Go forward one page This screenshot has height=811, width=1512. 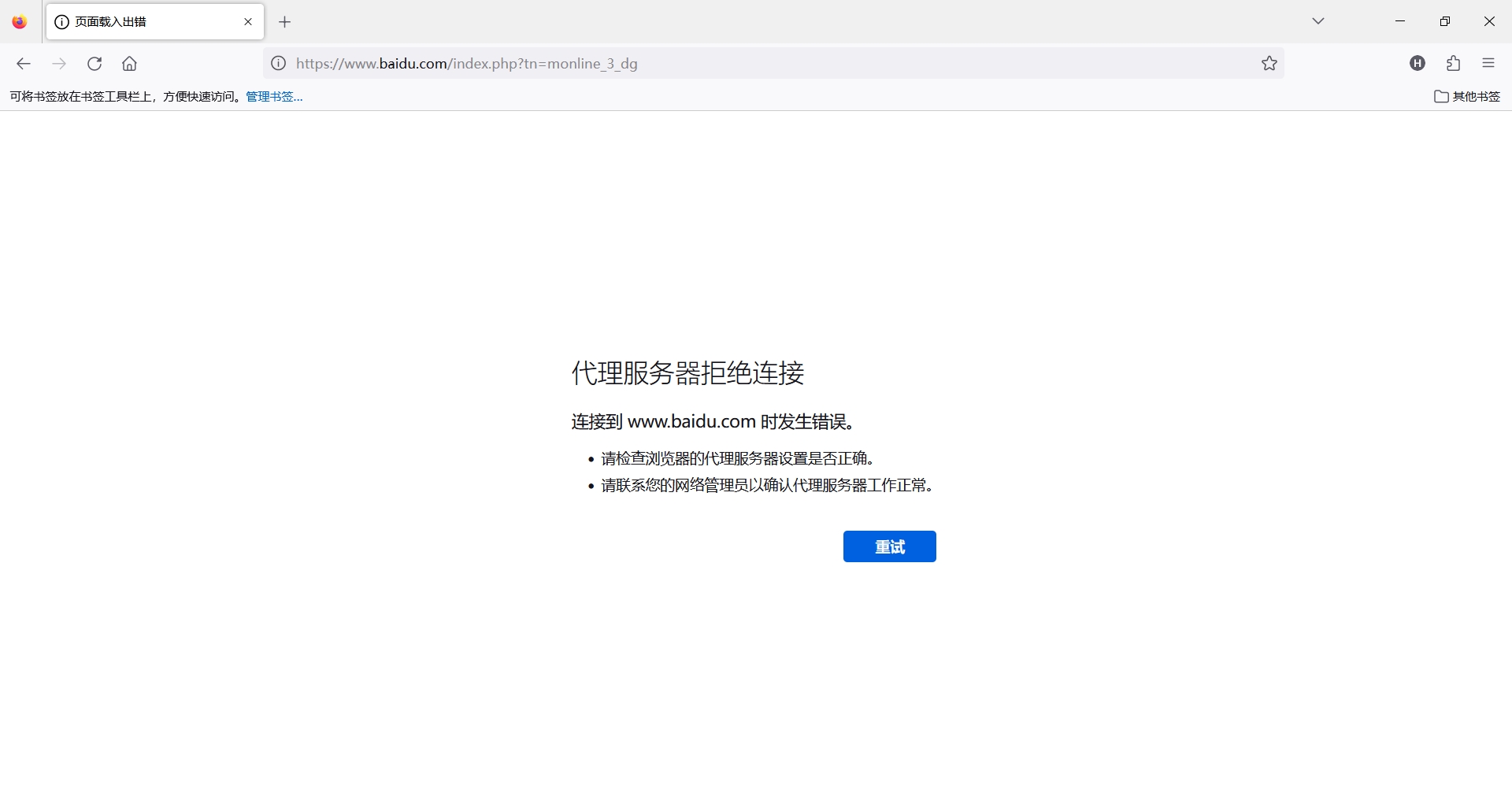tap(59, 64)
